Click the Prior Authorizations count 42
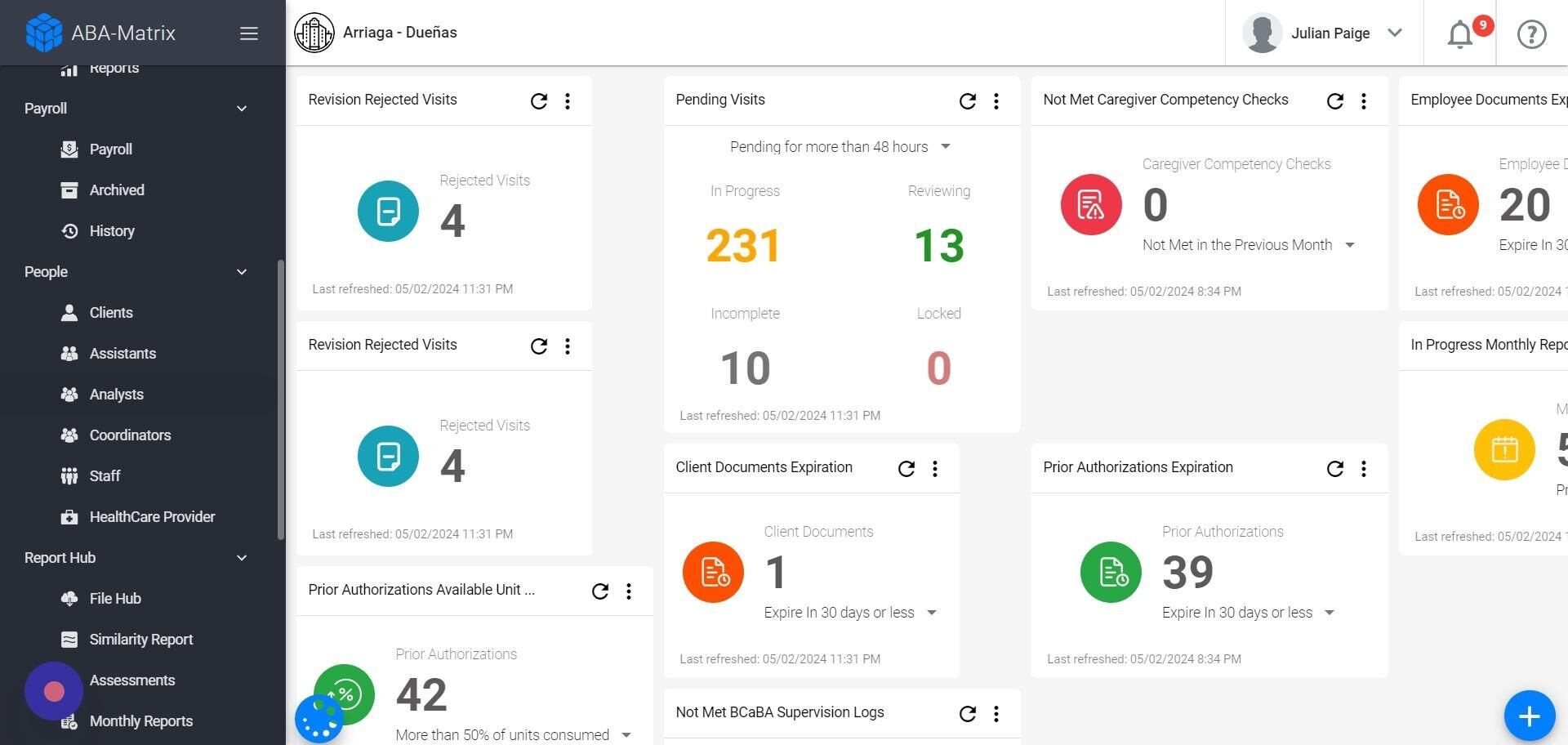The height and width of the screenshot is (745, 1568). pyautogui.click(x=421, y=695)
